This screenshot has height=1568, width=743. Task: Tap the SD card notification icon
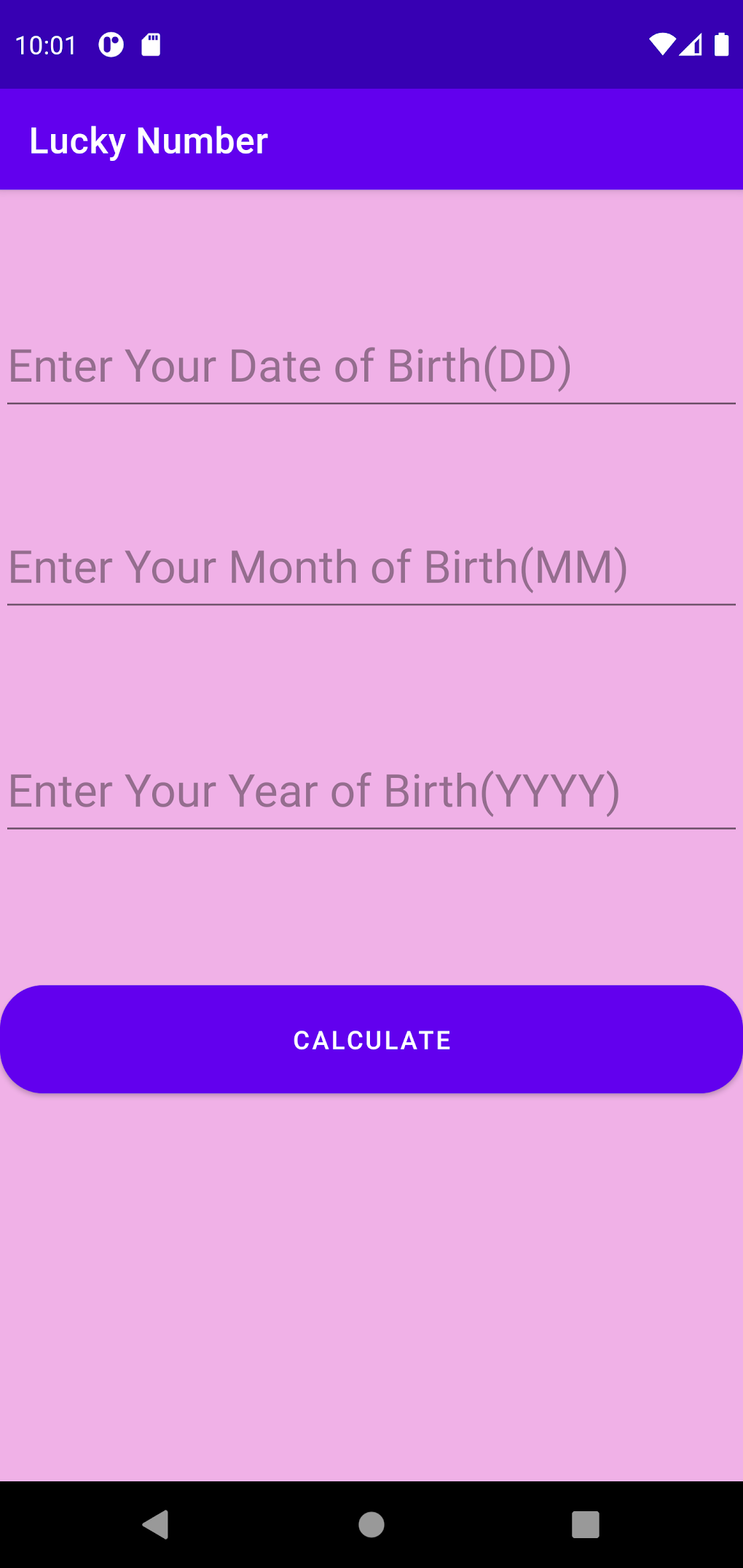[151, 45]
